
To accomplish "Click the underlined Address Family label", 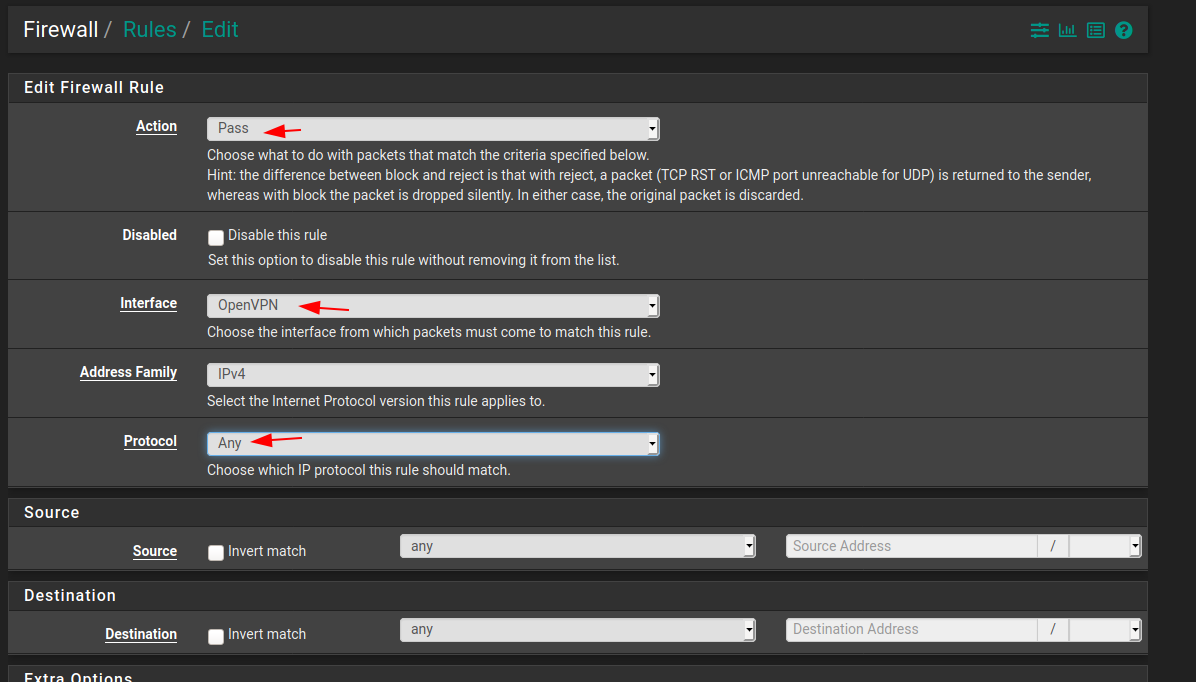I will [x=128, y=372].
